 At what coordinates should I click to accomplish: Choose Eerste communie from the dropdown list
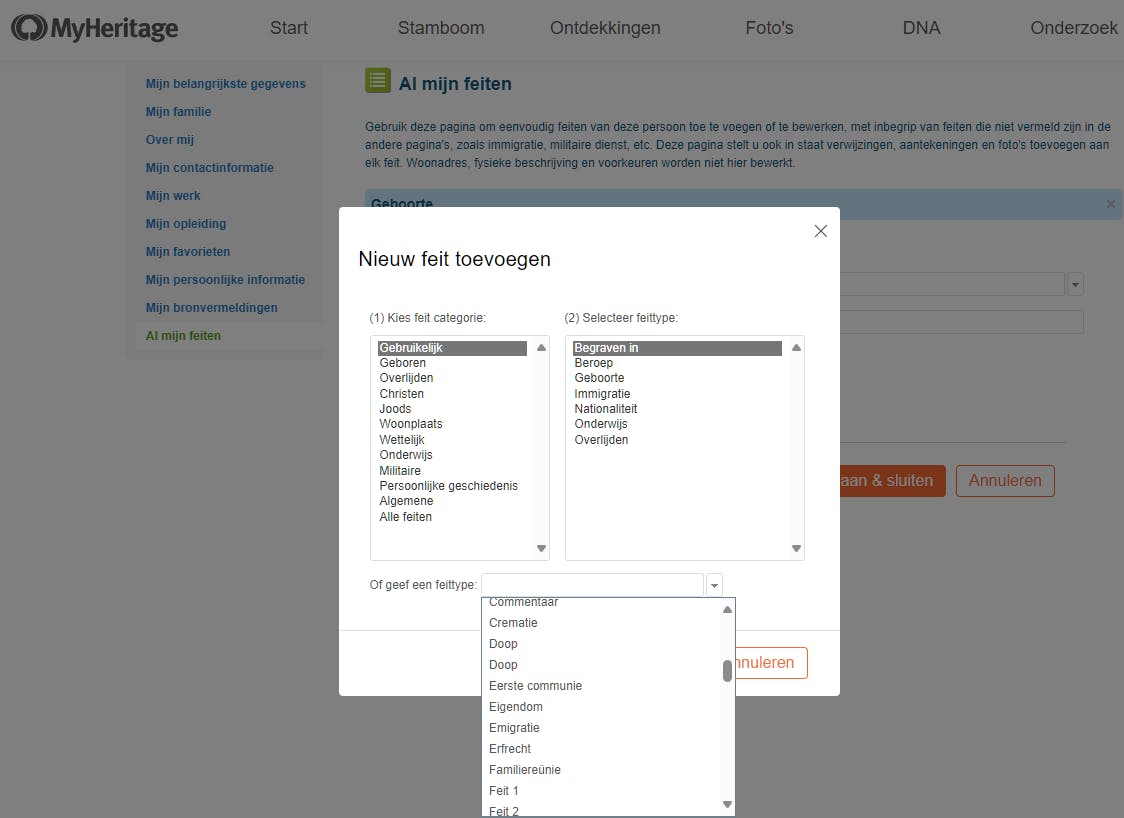coord(535,686)
